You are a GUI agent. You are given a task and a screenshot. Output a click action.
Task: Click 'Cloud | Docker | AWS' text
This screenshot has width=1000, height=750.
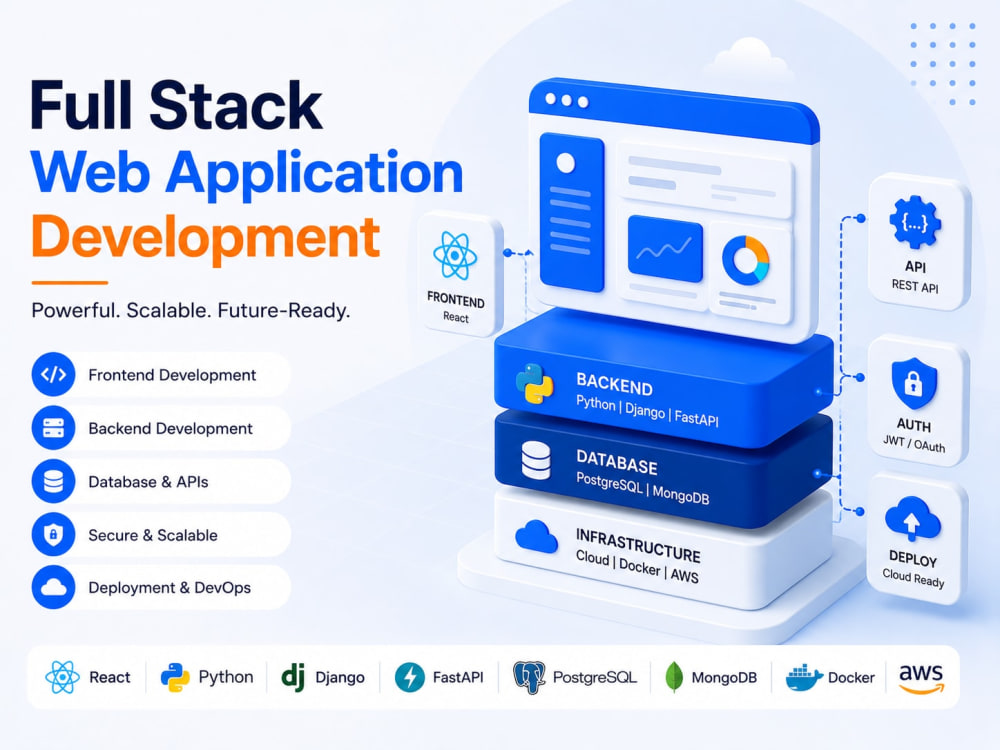pyautogui.click(x=637, y=567)
